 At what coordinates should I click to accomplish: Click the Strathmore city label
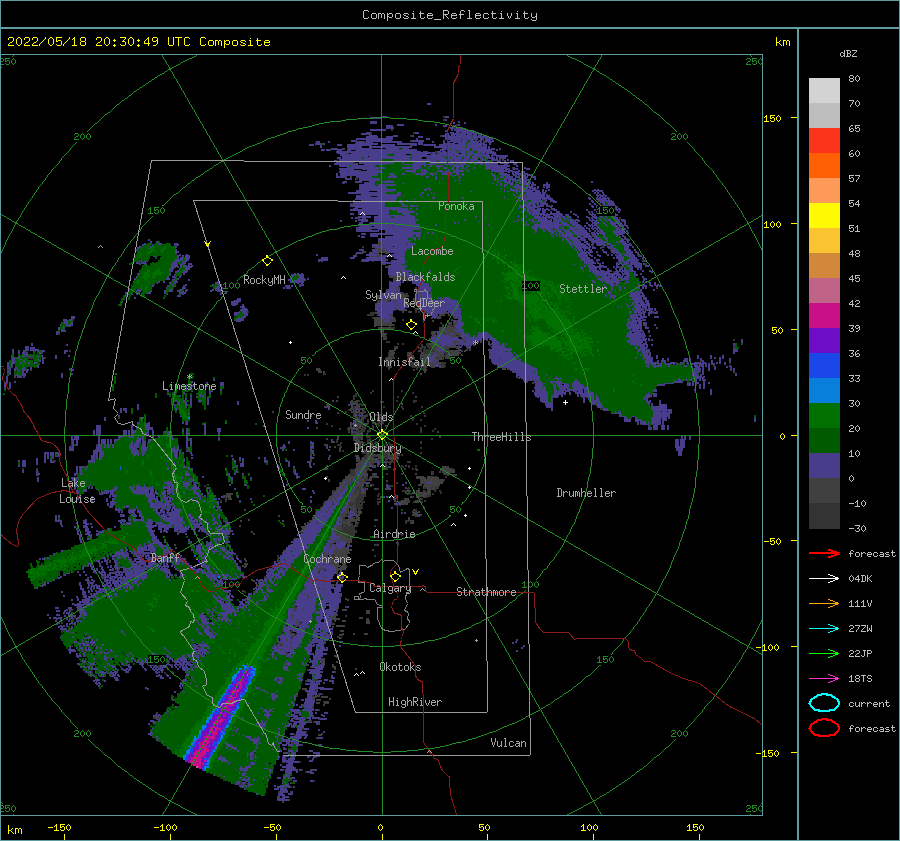486,592
